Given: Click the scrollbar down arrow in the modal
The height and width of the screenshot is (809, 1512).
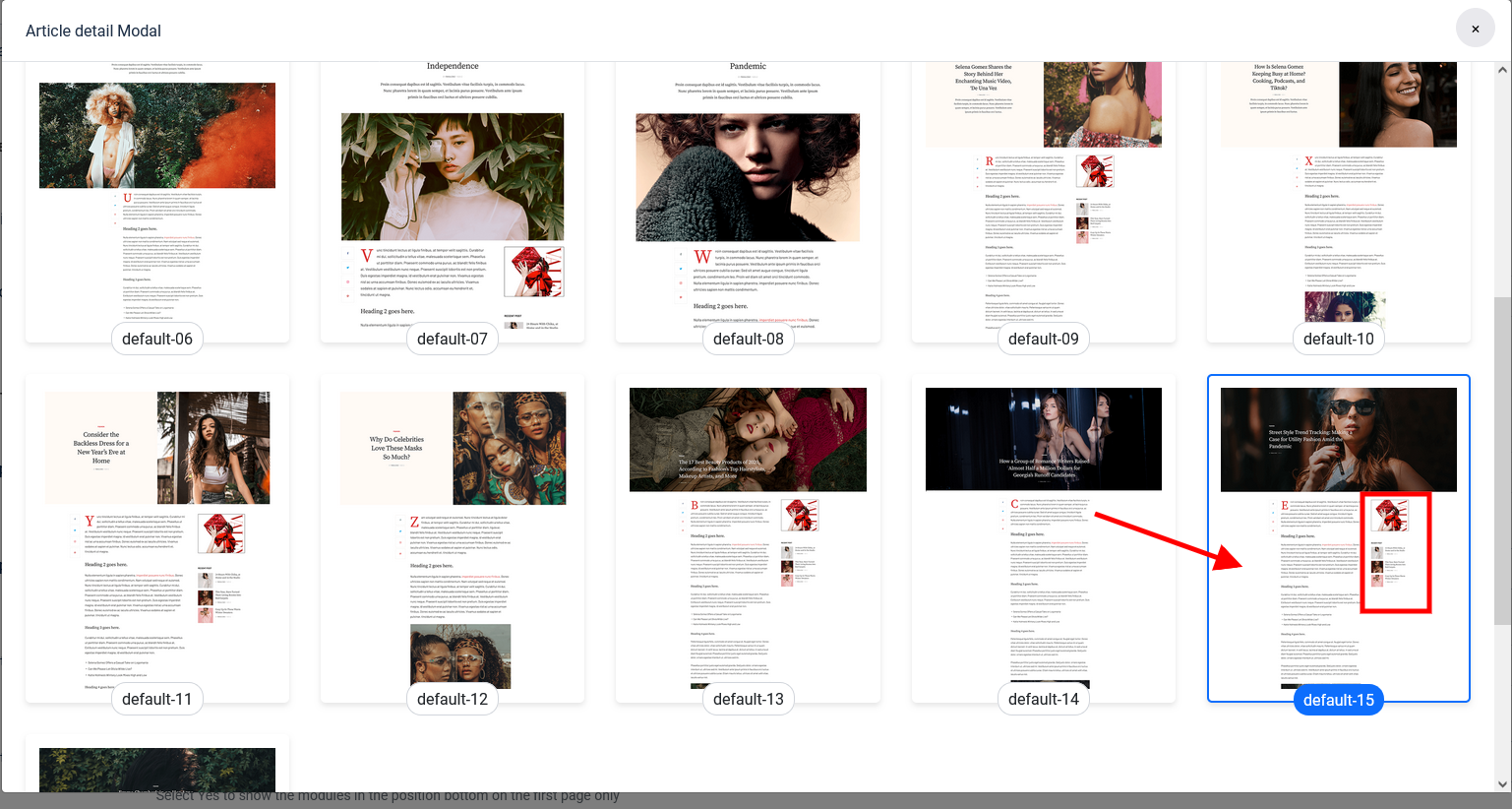Looking at the screenshot, I should 1502,784.
